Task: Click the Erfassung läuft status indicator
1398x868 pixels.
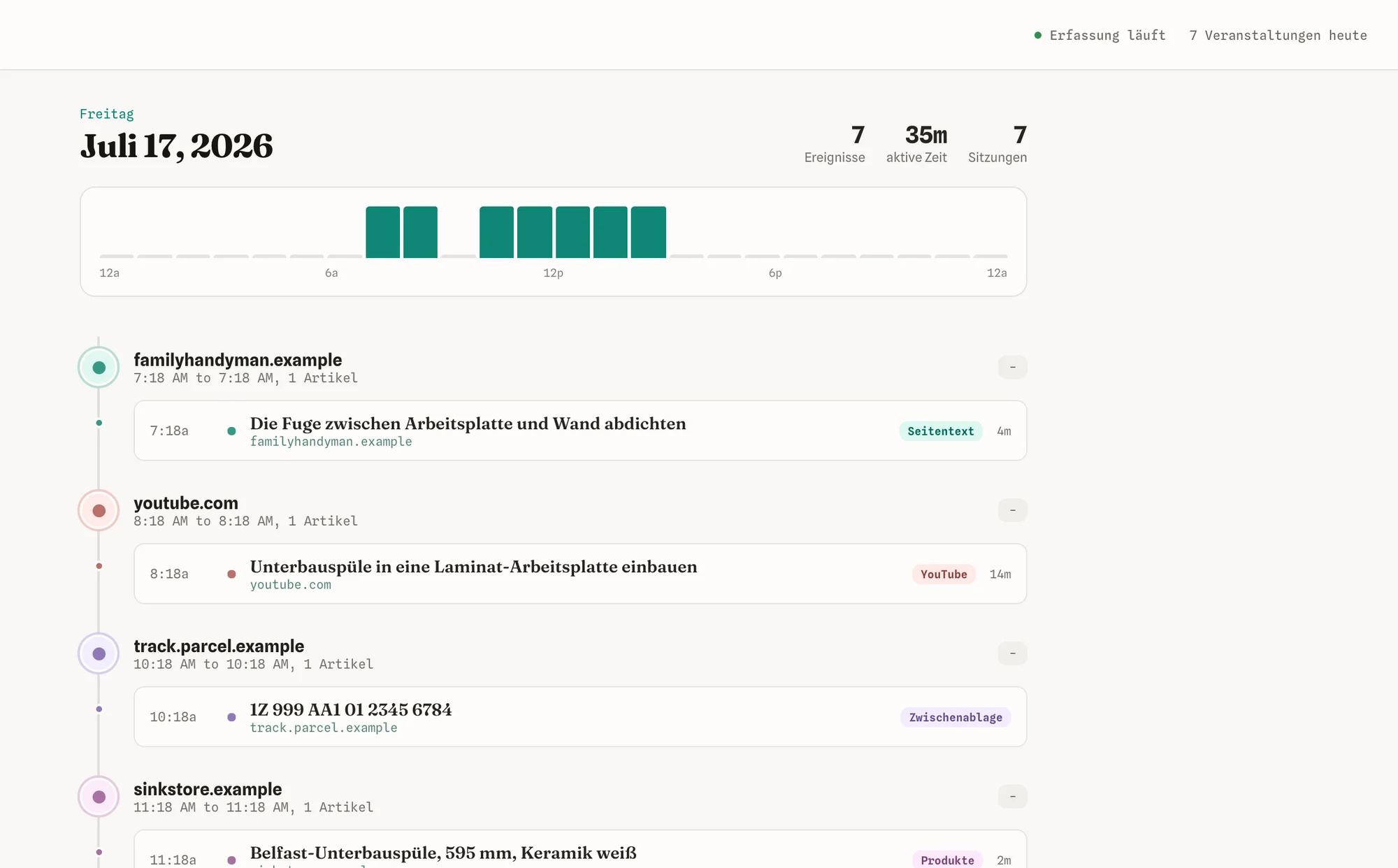Action: click(x=1100, y=35)
